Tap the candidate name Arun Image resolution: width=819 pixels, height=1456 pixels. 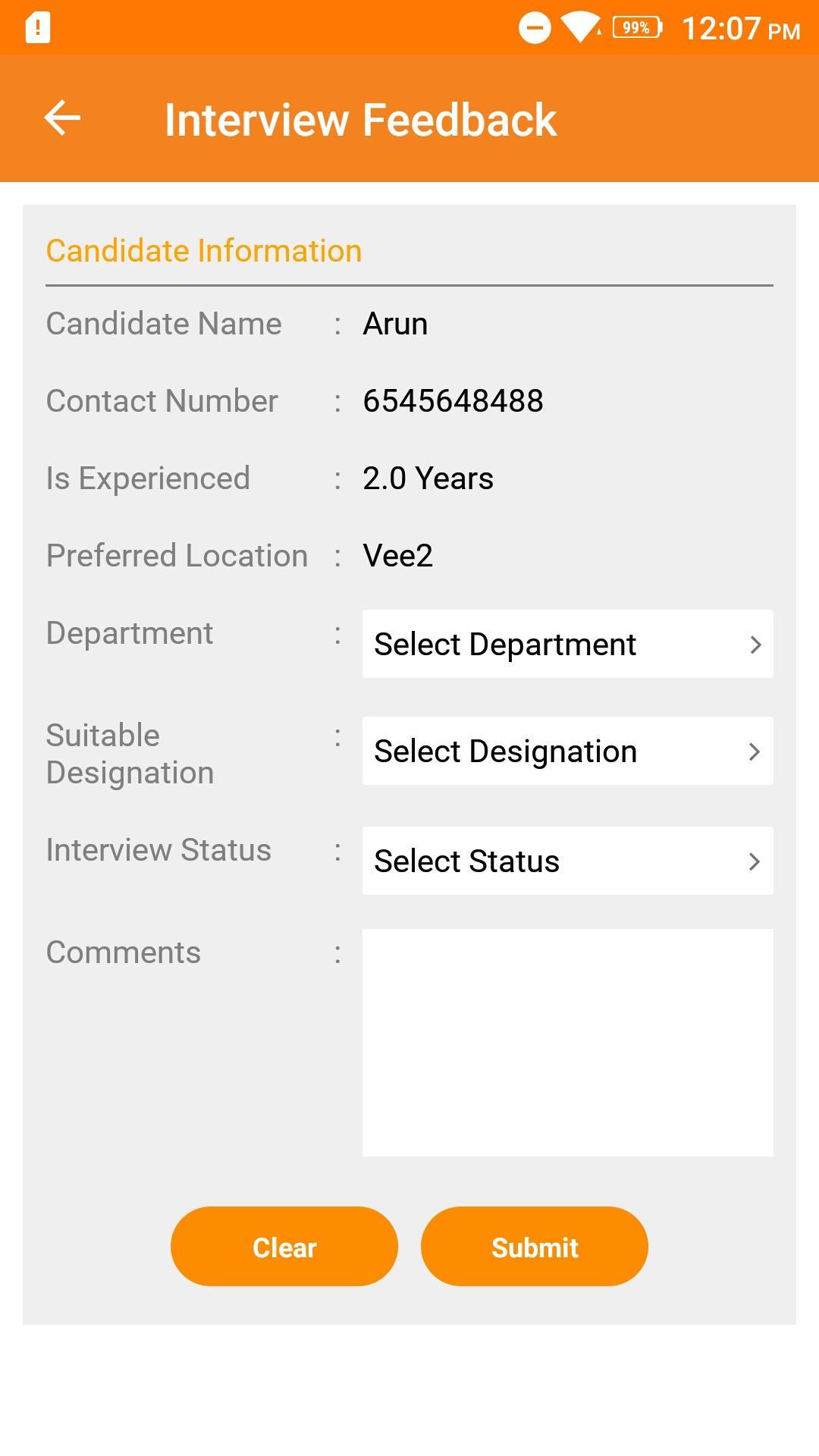(395, 324)
